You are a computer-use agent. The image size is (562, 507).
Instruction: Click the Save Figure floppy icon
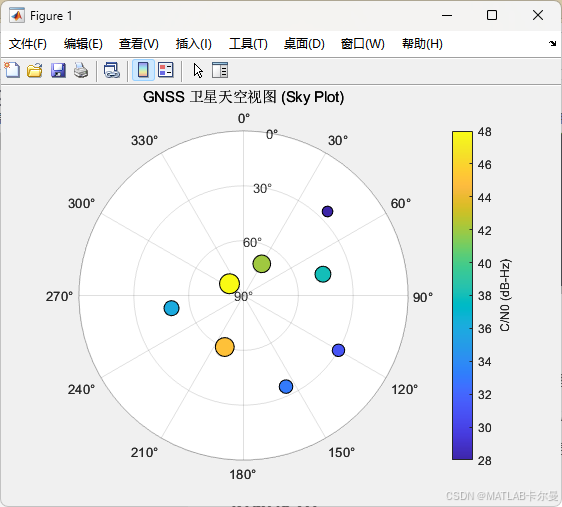click(58, 70)
